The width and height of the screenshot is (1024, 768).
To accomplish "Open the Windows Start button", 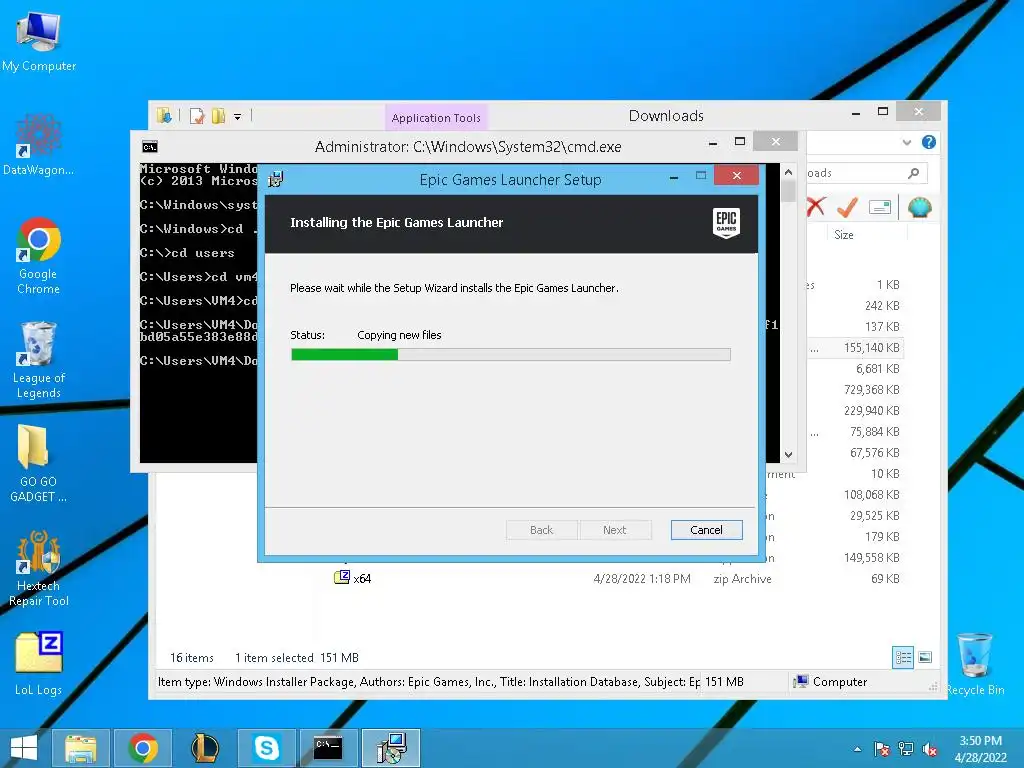I will click(x=24, y=748).
